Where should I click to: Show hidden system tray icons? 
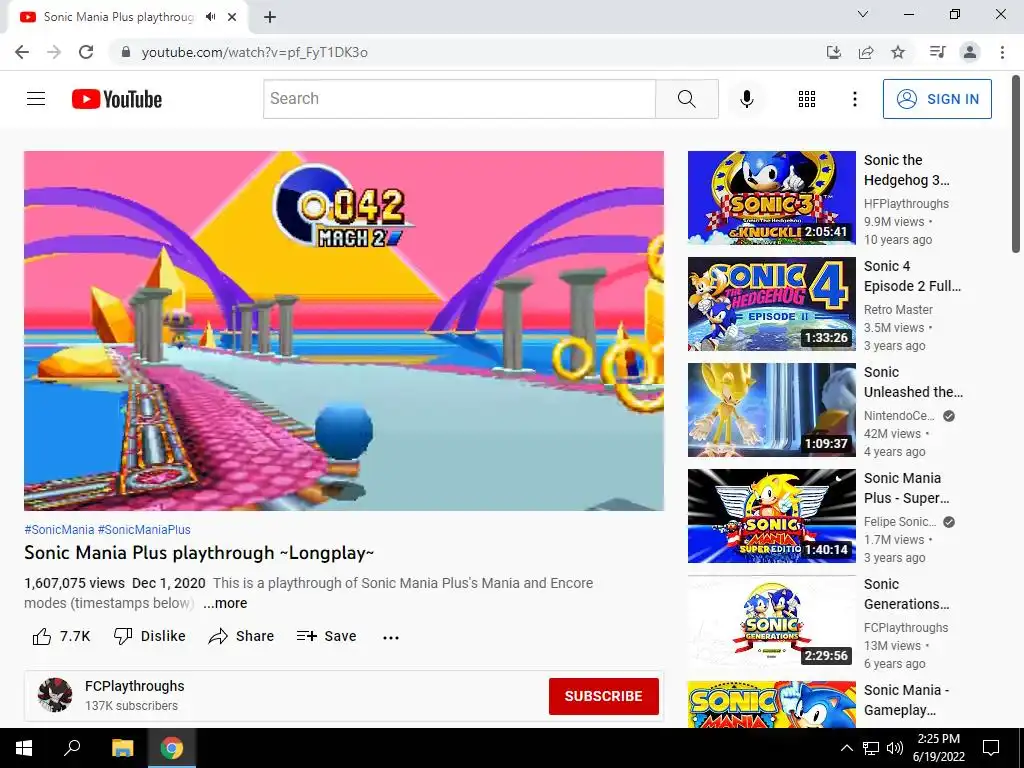(846, 748)
